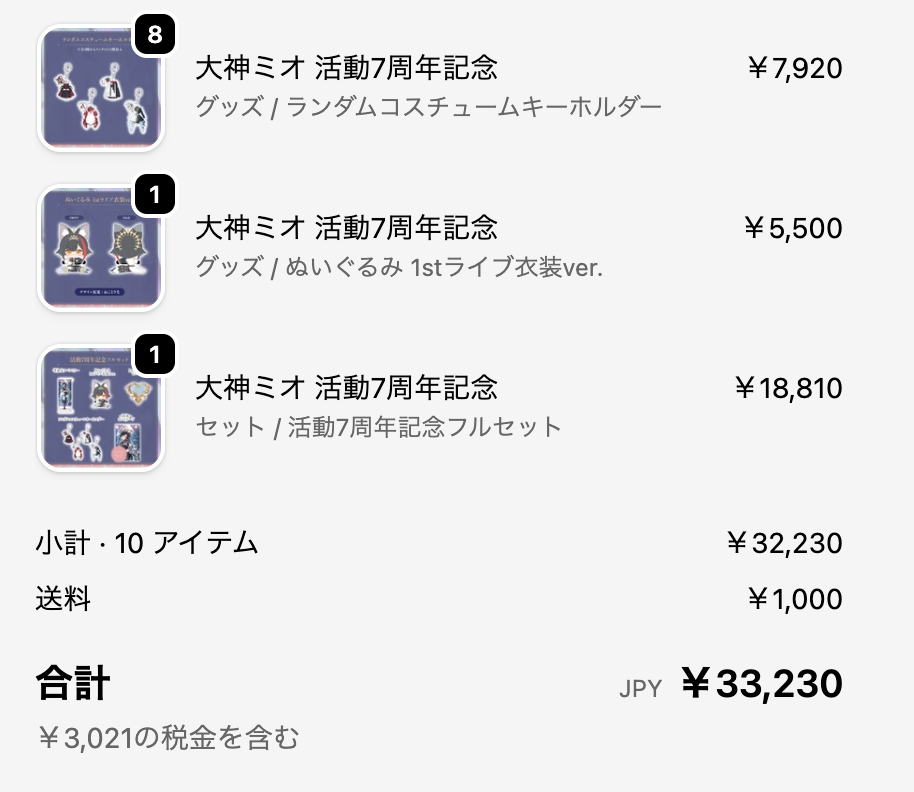
Task: Click the 送料 shipping label
Action: 63,599
